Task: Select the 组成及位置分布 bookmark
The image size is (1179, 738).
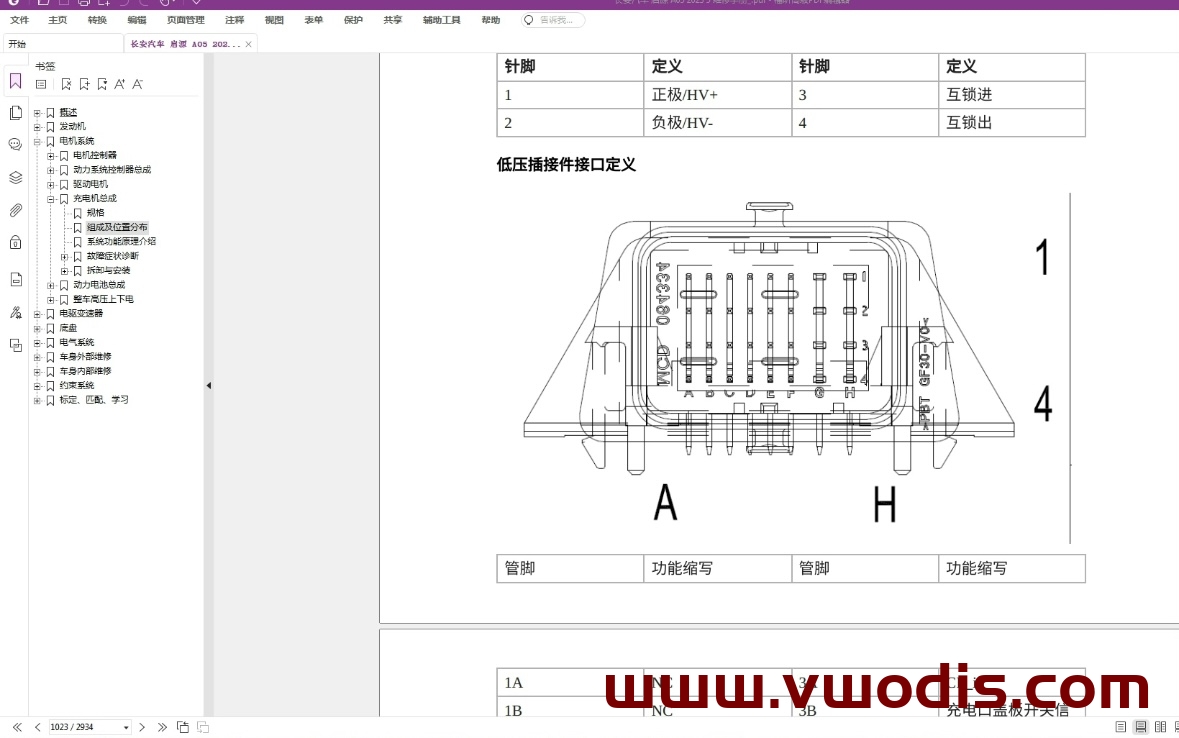Action: (x=115, y=227)
